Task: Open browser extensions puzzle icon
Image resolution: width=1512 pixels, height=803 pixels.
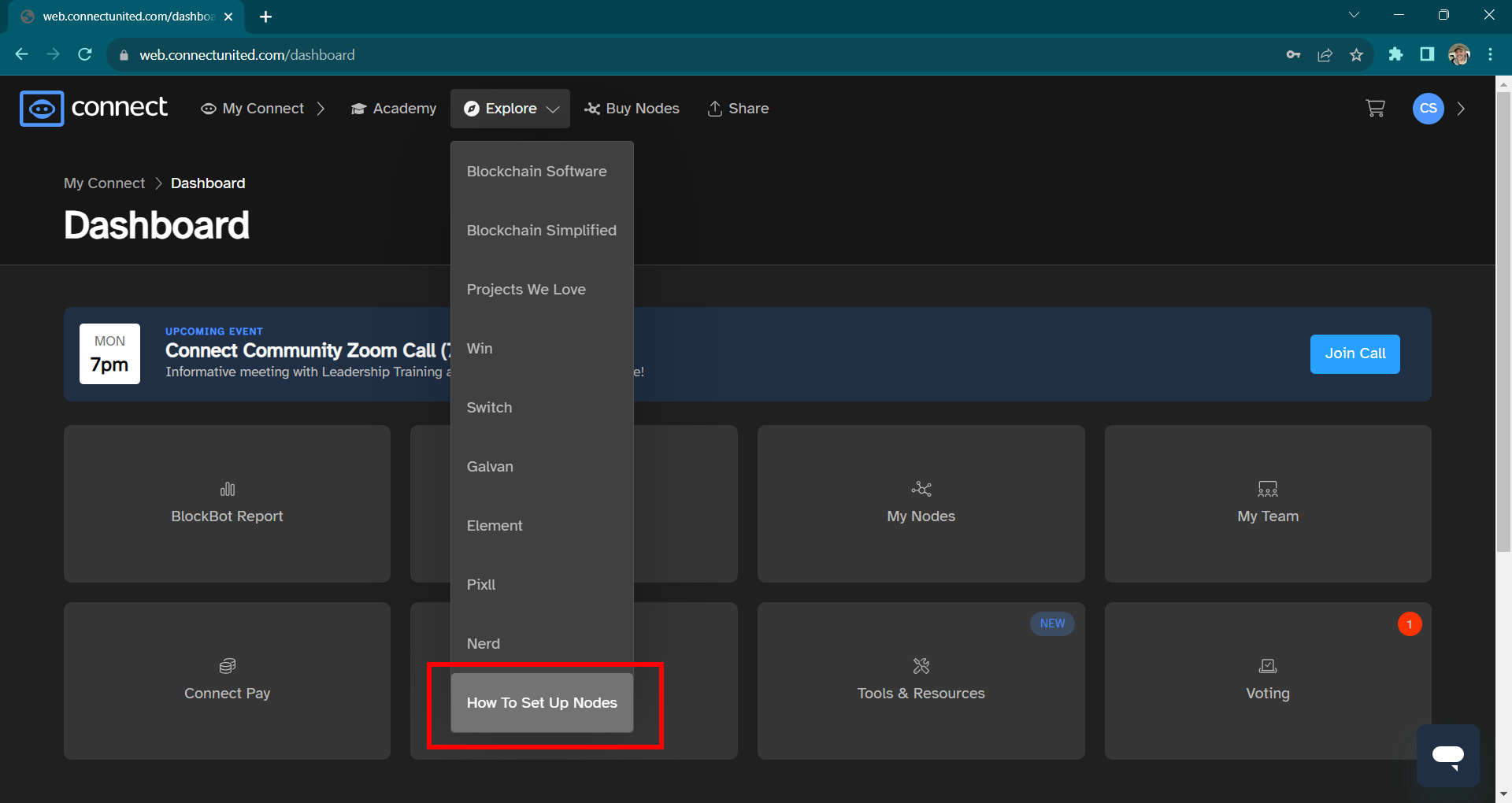Action: [x=1395, y=54]
